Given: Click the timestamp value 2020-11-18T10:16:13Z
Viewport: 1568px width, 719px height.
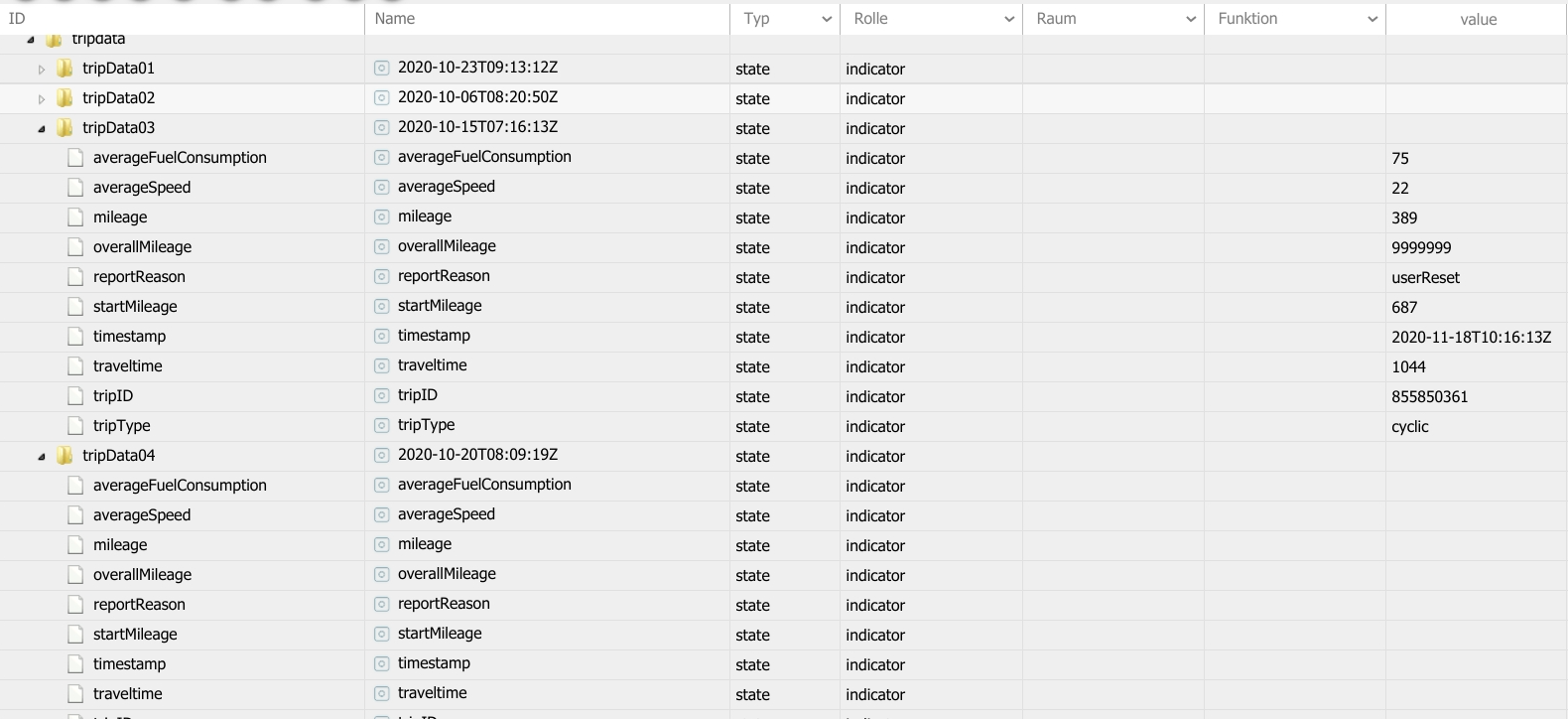Looking at the screenshot, I should [1471, 338].
